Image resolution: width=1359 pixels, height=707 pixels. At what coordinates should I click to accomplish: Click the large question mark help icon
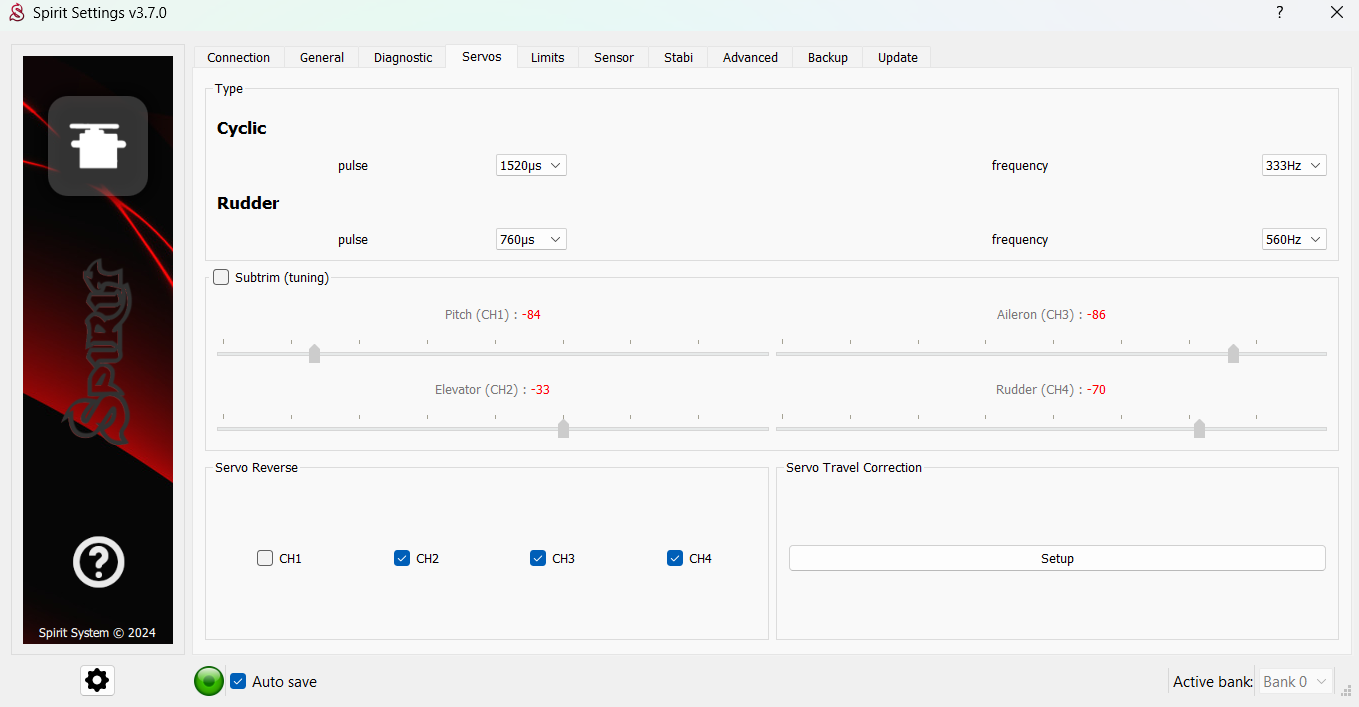(x=98, y=562)
